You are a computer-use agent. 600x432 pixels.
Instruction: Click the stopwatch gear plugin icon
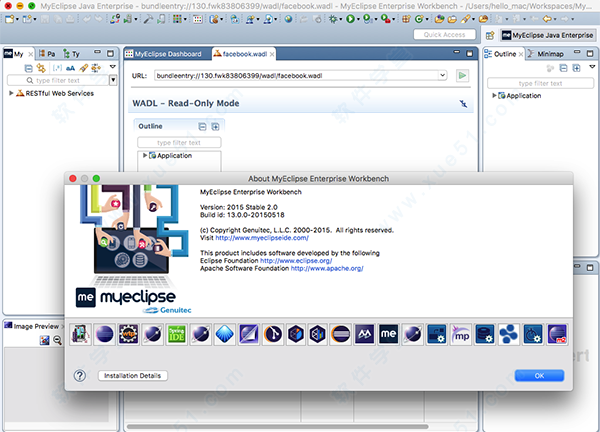pyautogui.click(x=533, y=334)
